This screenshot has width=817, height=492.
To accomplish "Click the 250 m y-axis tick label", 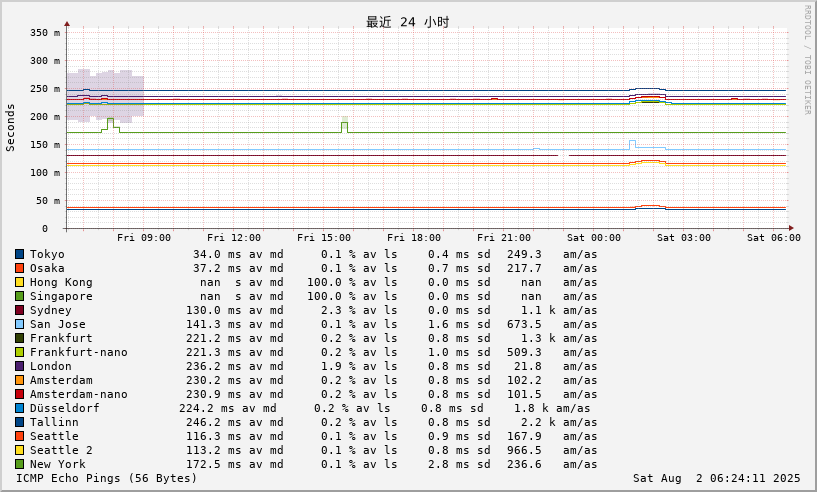I will [x=45, y=89].
